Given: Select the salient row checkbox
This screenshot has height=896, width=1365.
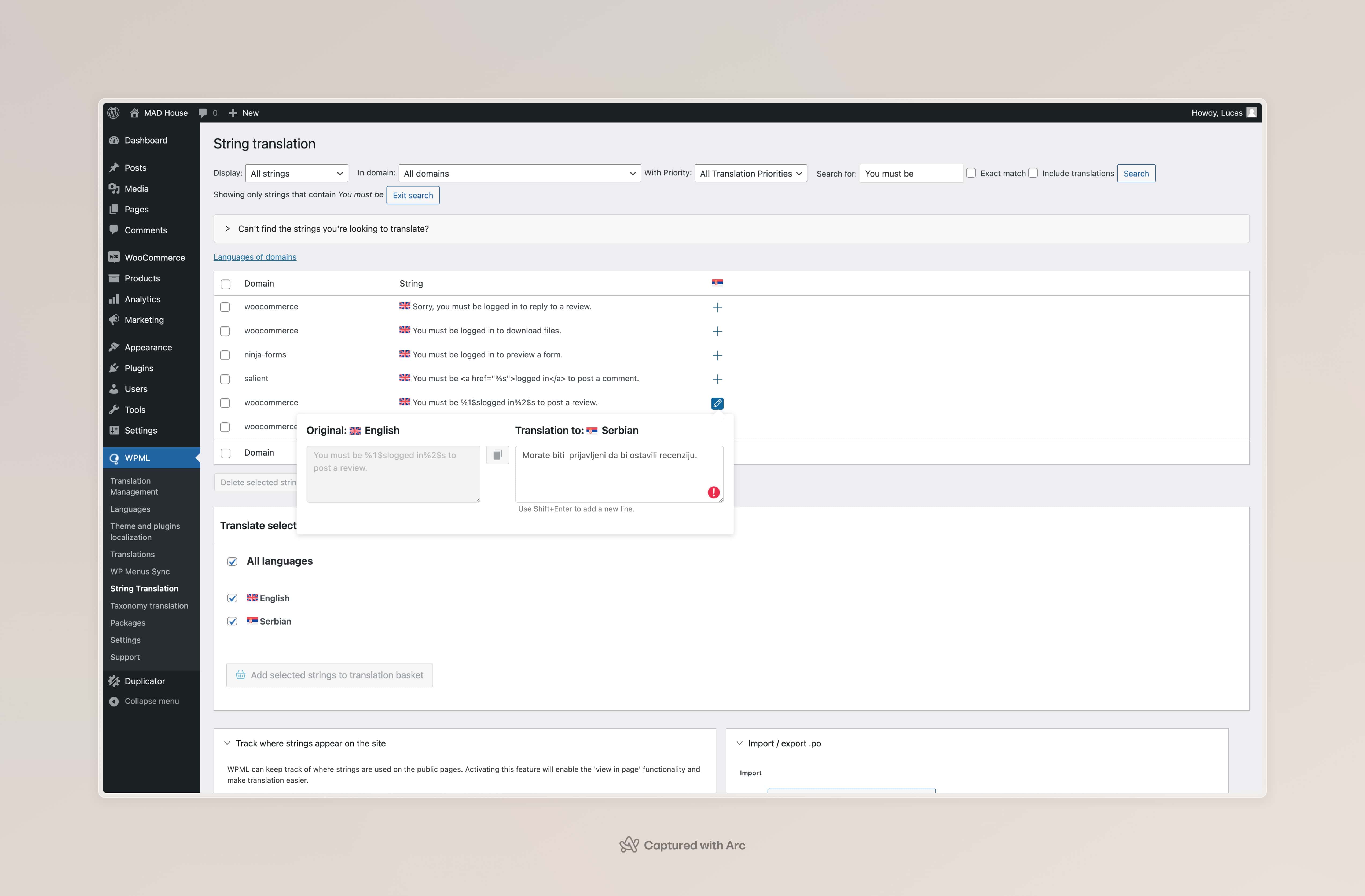Looking at the screenshot, I should [x=225, y=379].
